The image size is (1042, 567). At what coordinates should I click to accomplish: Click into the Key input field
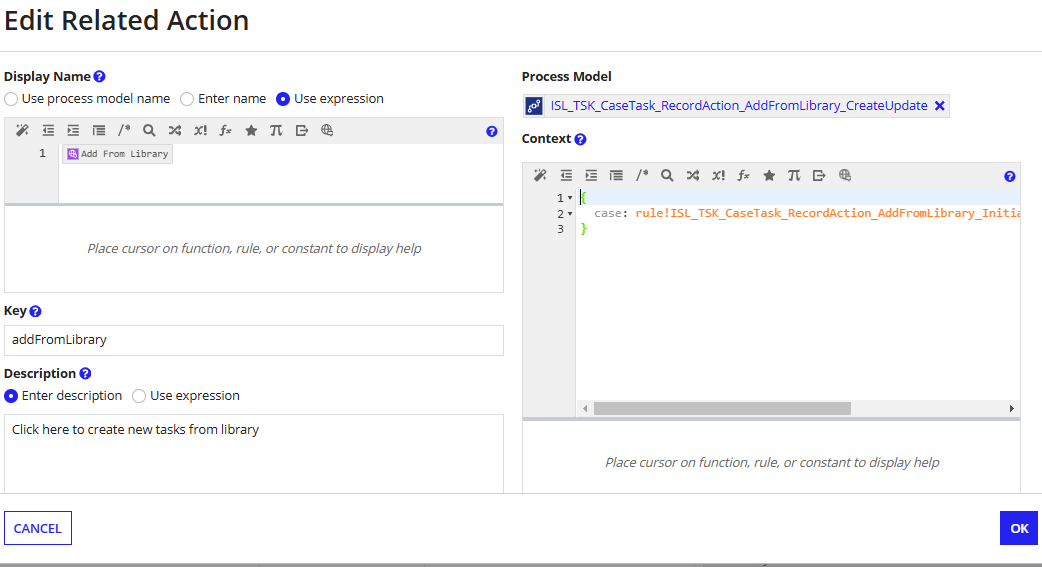[254, 340]
